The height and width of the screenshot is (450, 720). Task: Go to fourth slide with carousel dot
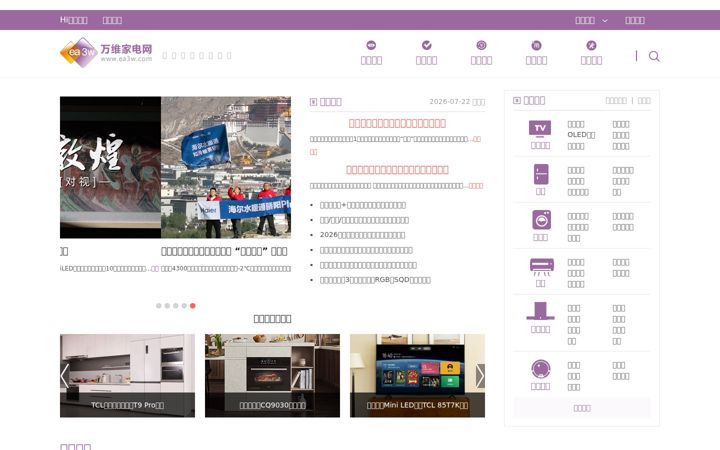click(184, 306)
